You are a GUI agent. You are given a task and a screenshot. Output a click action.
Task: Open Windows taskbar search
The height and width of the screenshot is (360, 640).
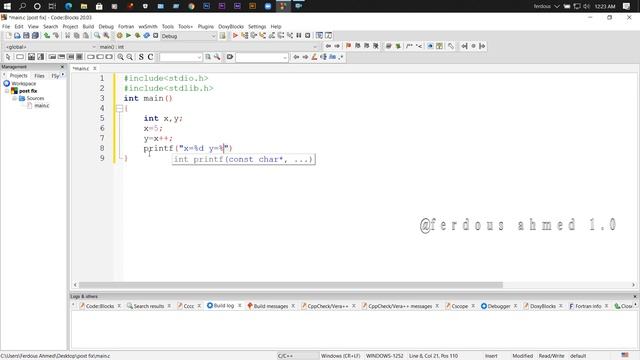point(22,6)
